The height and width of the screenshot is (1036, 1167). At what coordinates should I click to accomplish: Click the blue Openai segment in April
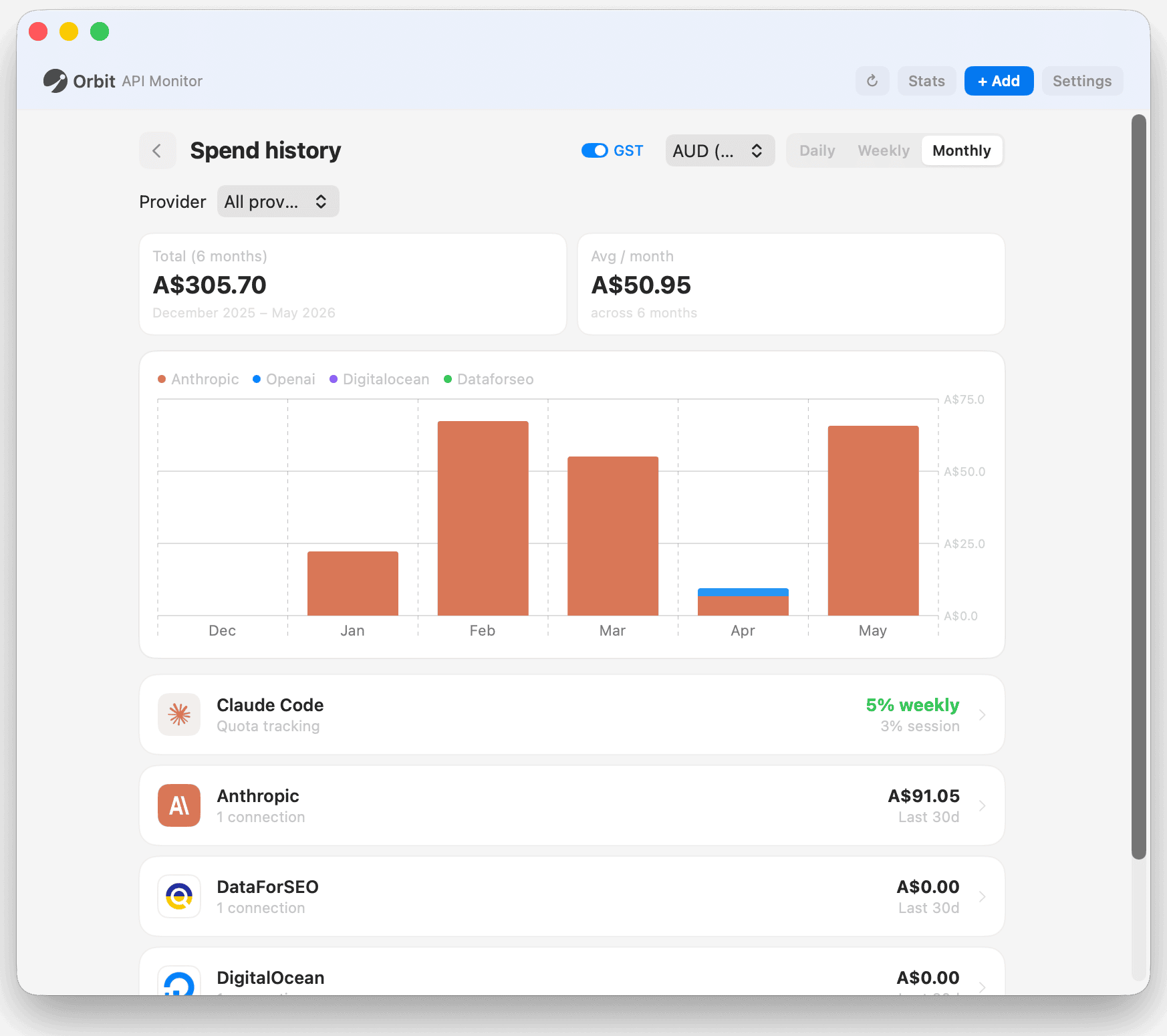coord(743,592)
